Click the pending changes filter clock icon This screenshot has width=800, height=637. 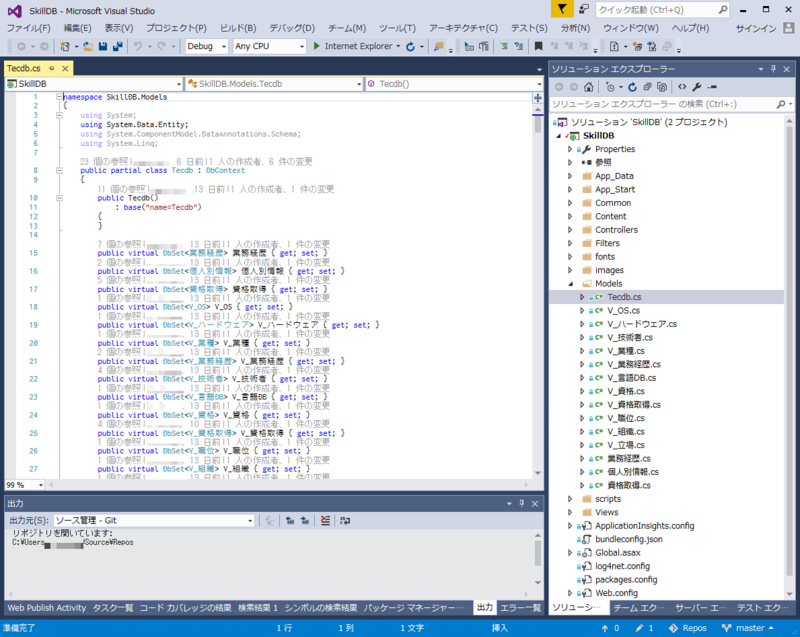(x=610, y=87)
